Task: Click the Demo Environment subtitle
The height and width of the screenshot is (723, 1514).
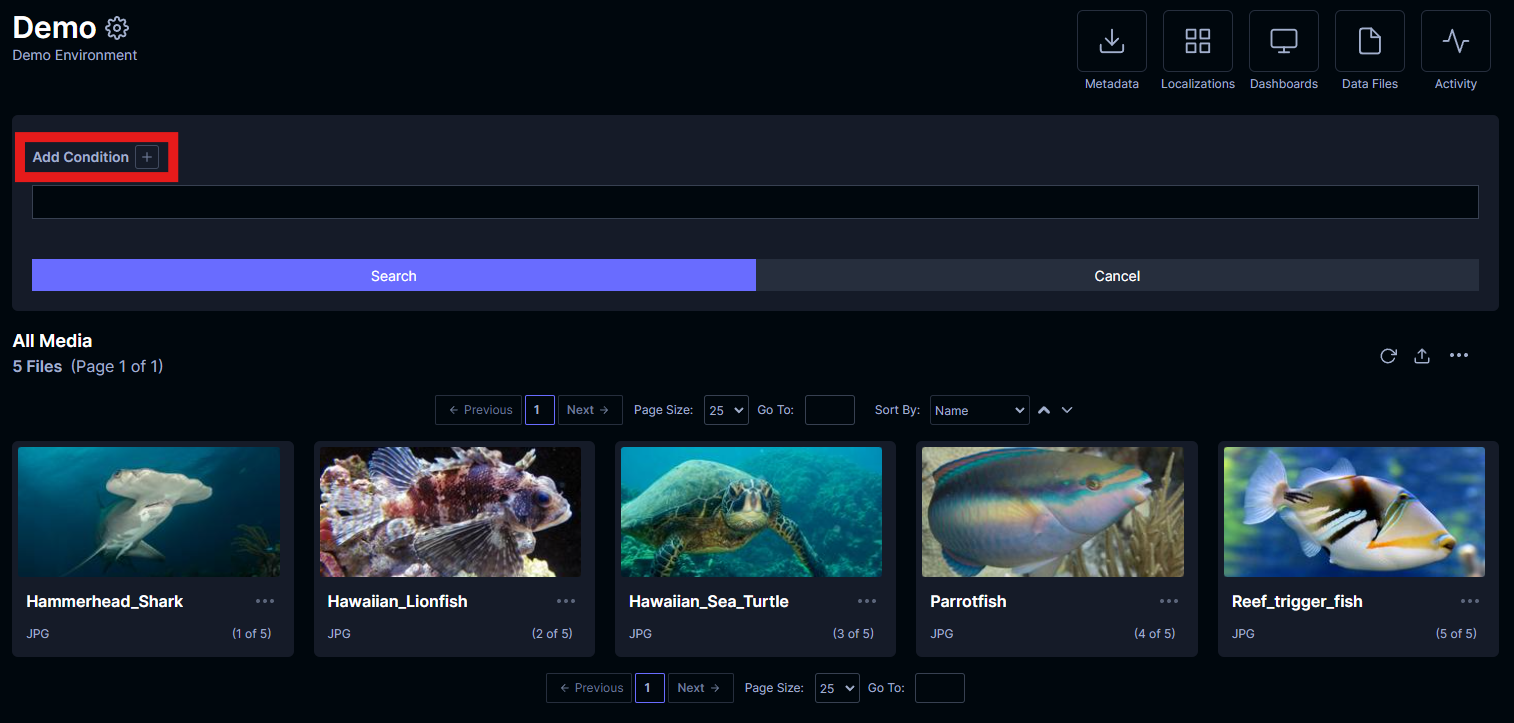Action: (x=75, y=55)
